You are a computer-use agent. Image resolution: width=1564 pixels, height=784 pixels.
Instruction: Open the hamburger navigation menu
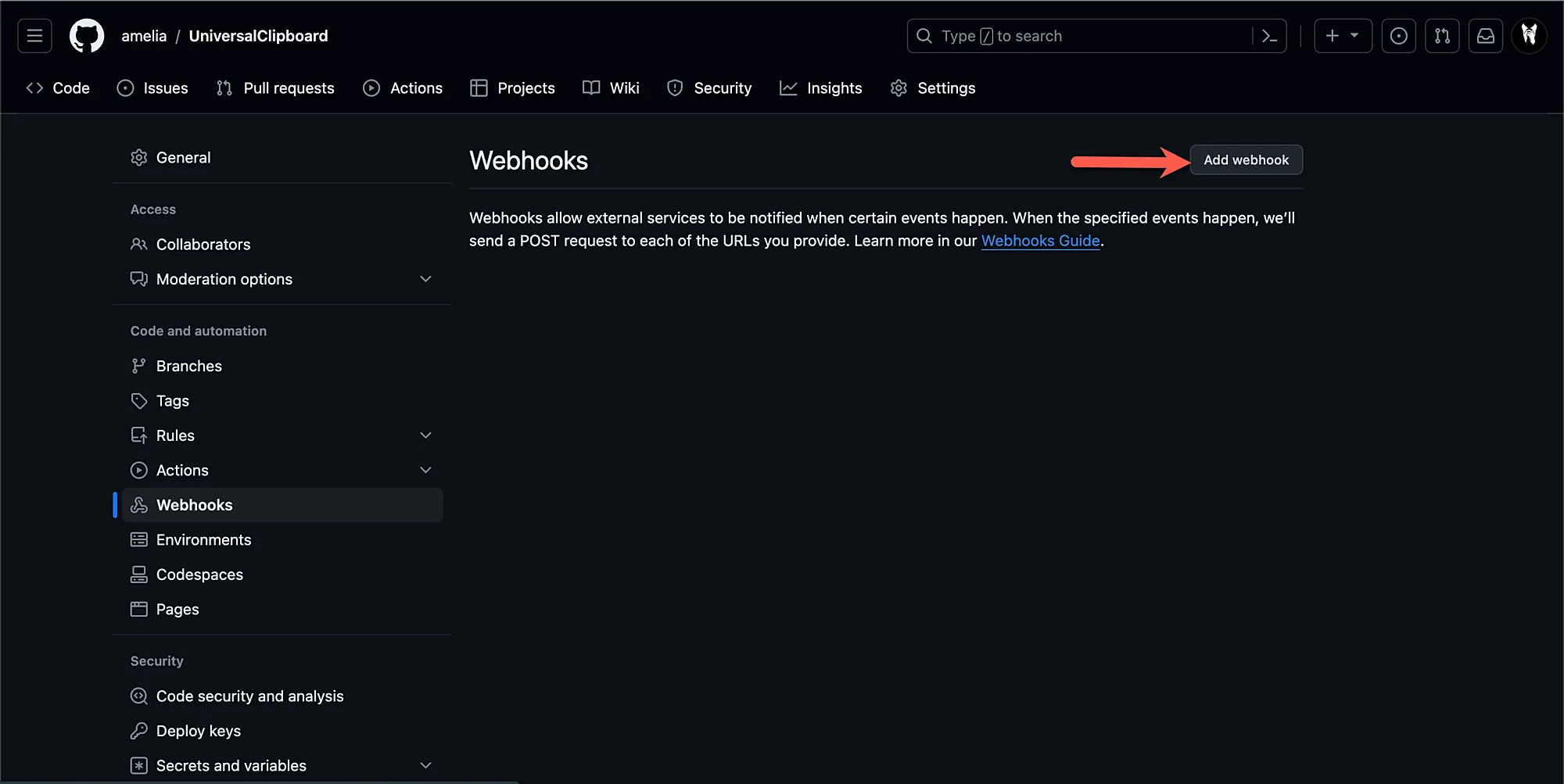[34, 36]
